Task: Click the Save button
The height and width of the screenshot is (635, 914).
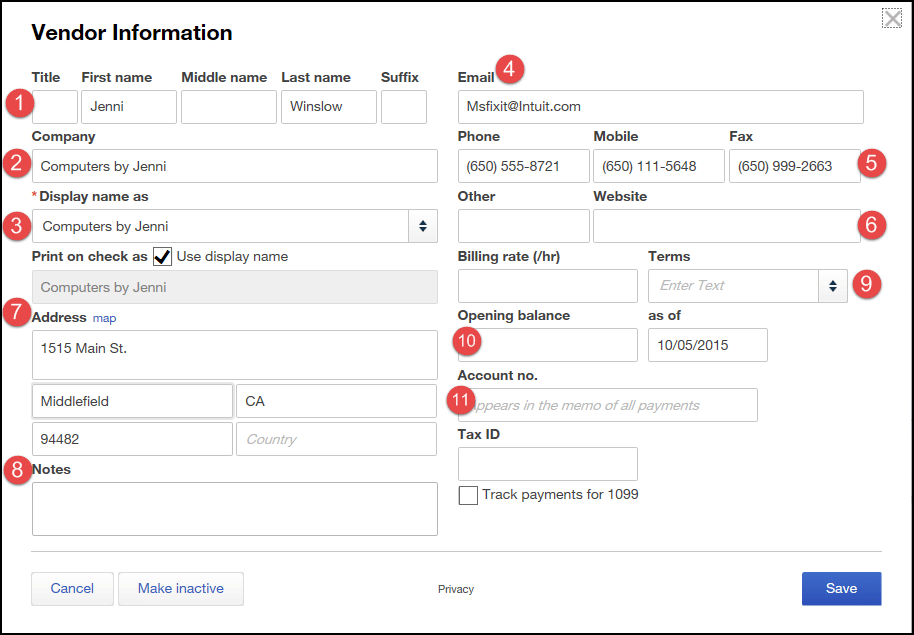Action: click(841, 589)
